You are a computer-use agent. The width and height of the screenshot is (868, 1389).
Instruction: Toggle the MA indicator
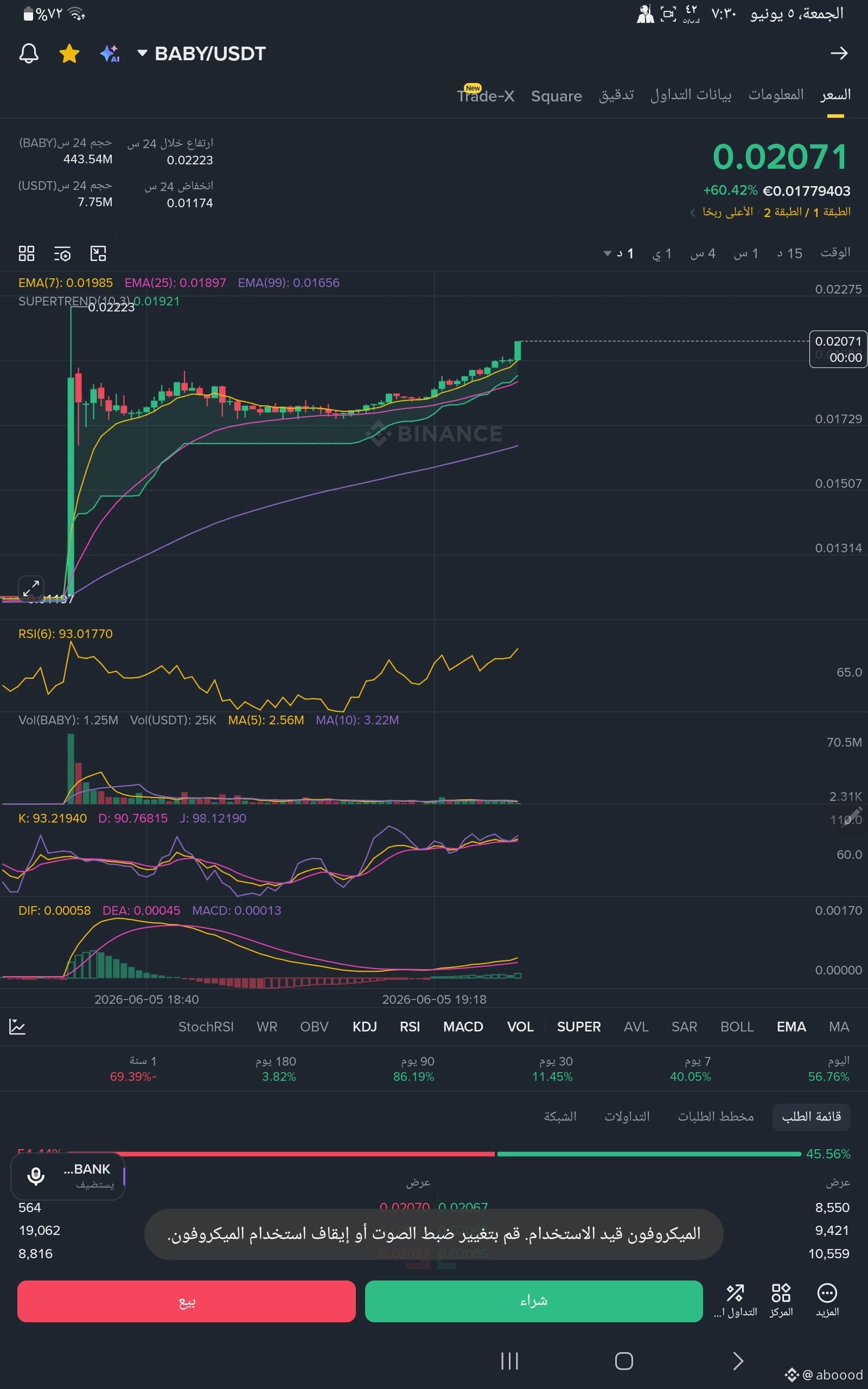point(839,1027)
